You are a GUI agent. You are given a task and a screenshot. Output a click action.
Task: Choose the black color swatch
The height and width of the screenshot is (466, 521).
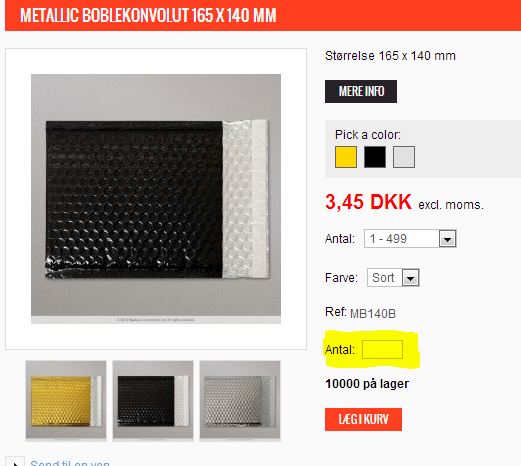(x=375, y=157)
